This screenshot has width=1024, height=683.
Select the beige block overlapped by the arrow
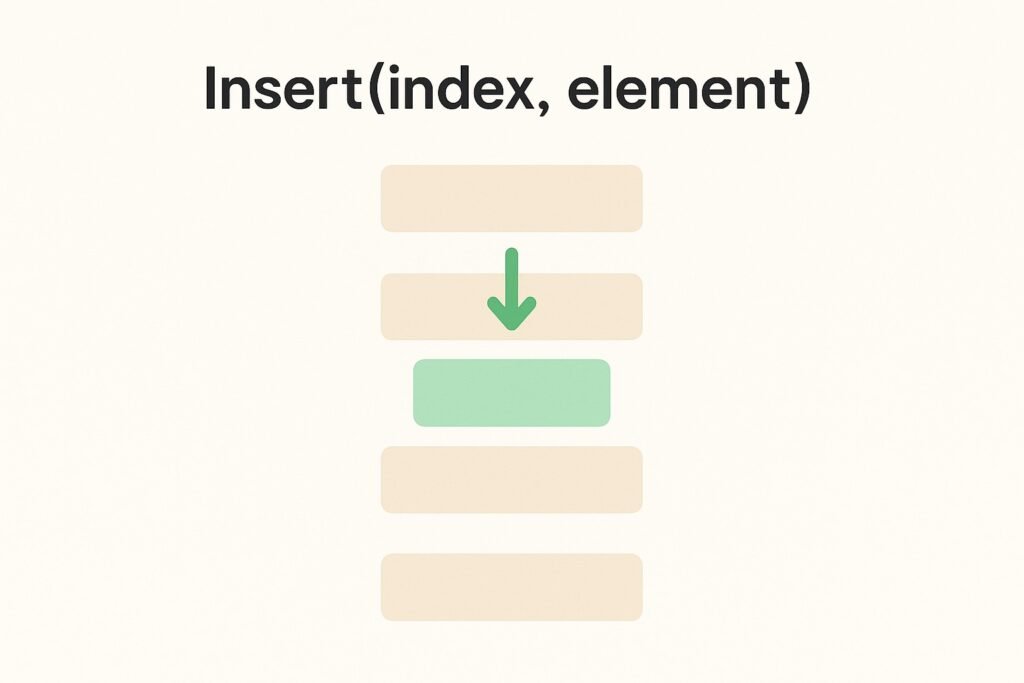511,306
